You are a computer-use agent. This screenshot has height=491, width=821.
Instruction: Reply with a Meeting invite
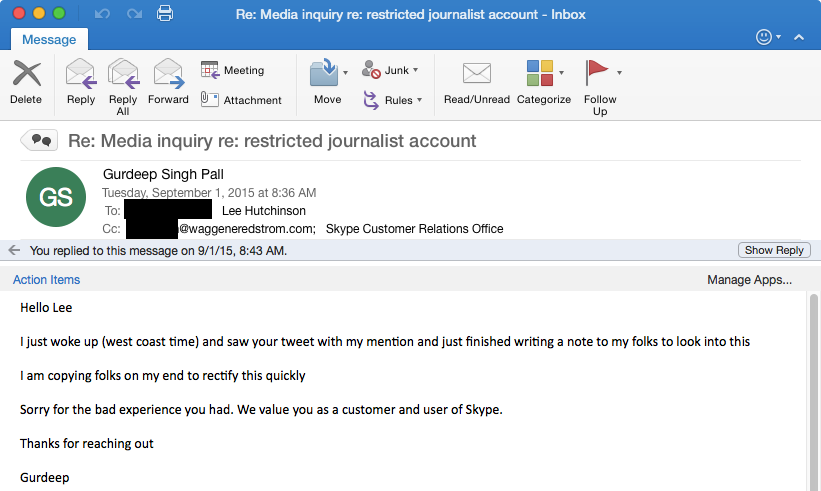click(232, 70)
